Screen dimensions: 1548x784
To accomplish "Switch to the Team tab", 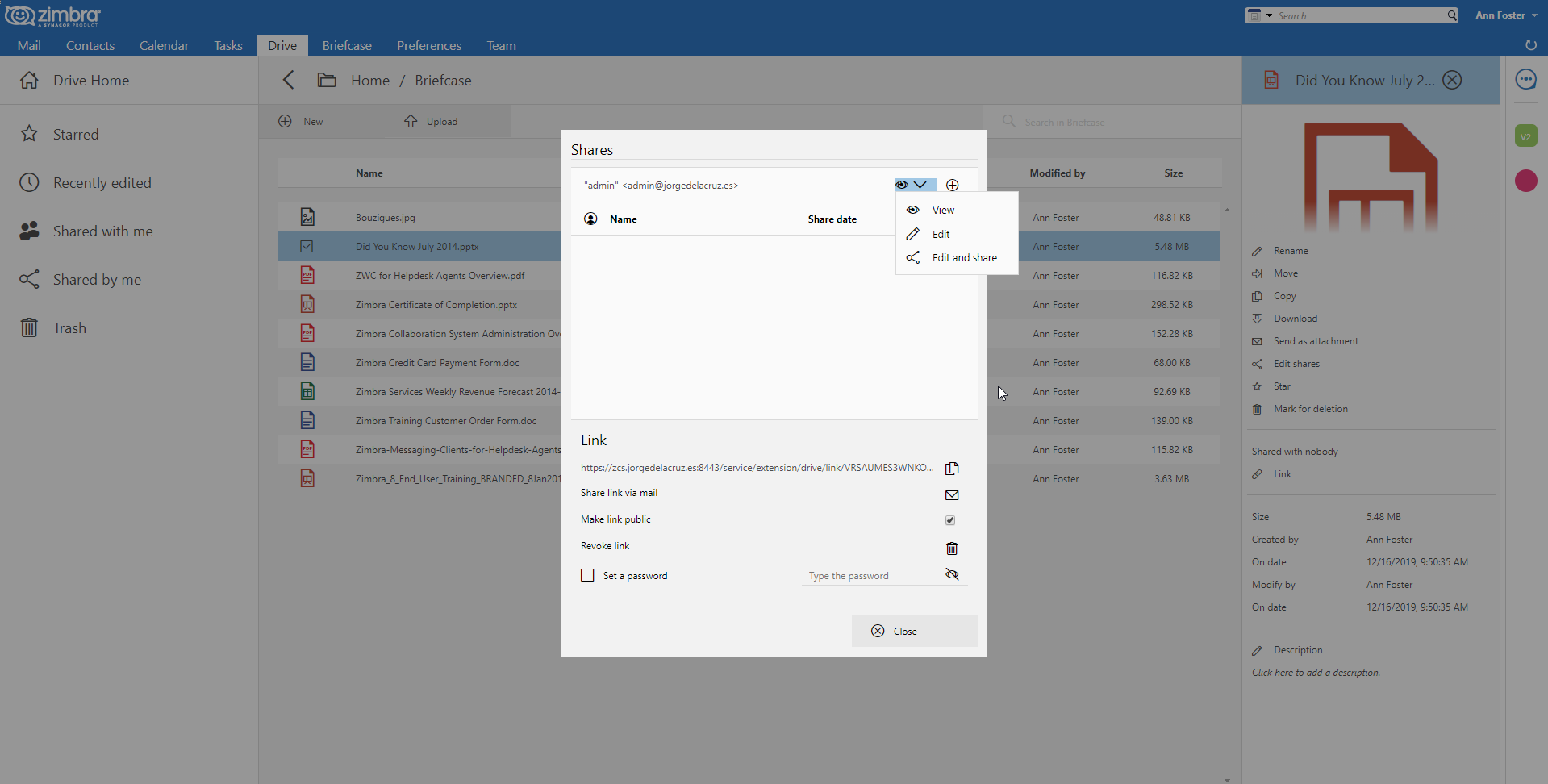I will tap(501, 46).
